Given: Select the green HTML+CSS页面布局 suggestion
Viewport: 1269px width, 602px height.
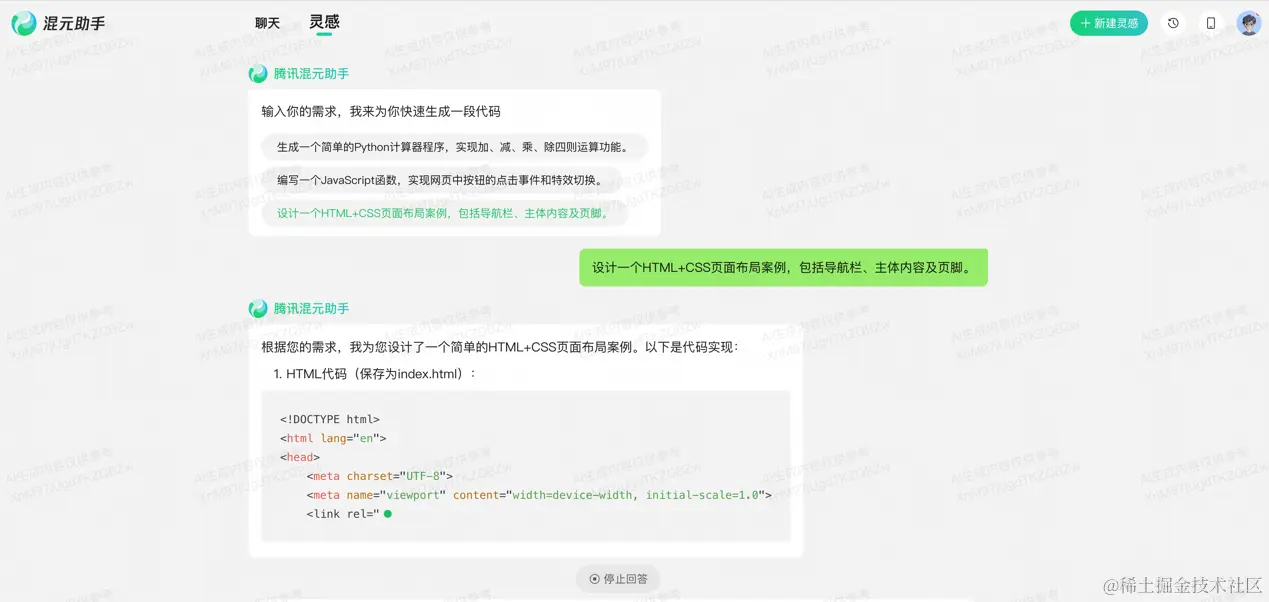Looking at the screenshot, I should (444, 213).
